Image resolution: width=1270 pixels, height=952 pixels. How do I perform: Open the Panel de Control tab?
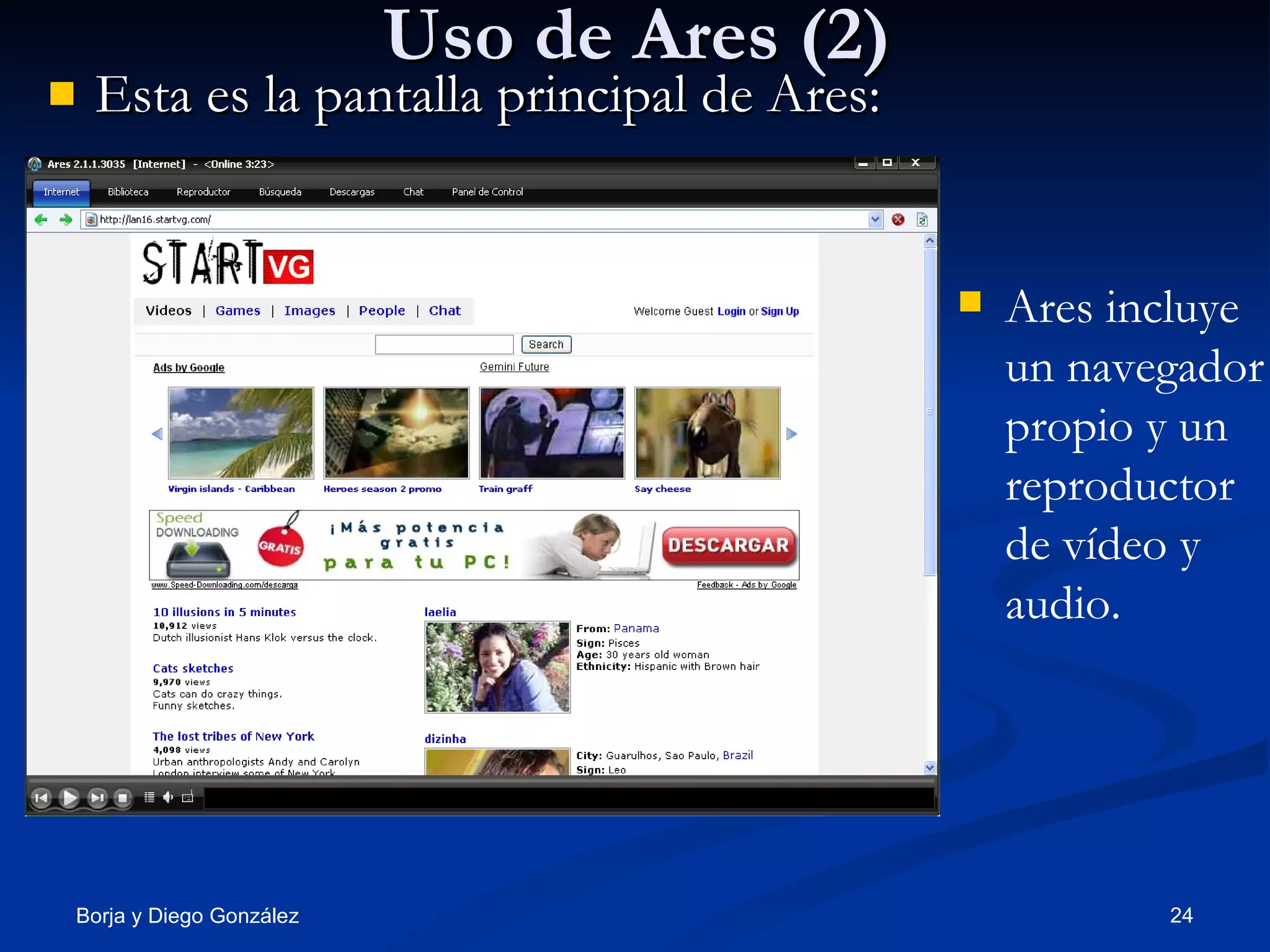click(487, 192)
